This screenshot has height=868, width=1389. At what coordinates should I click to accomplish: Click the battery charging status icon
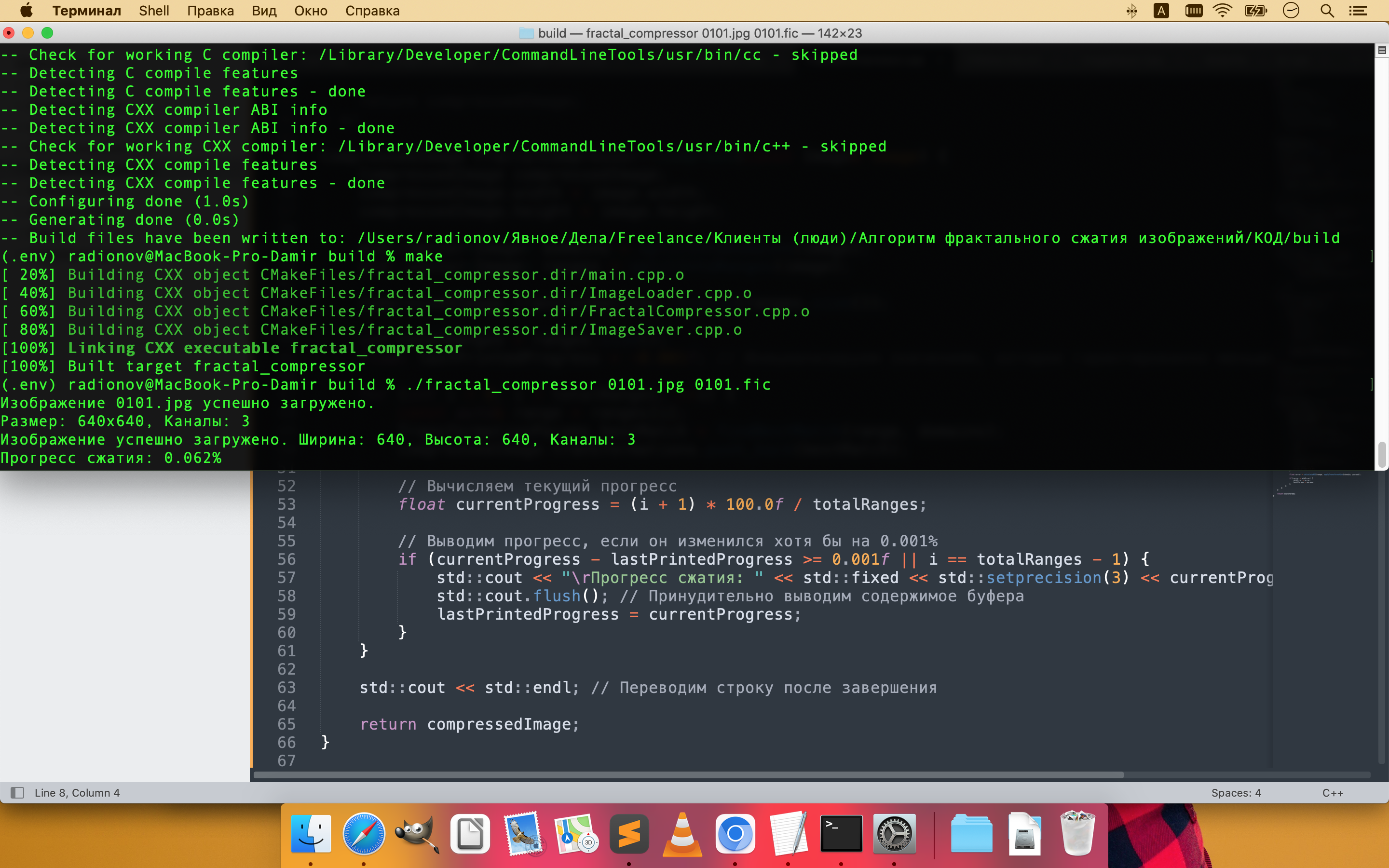[1255, 10]
